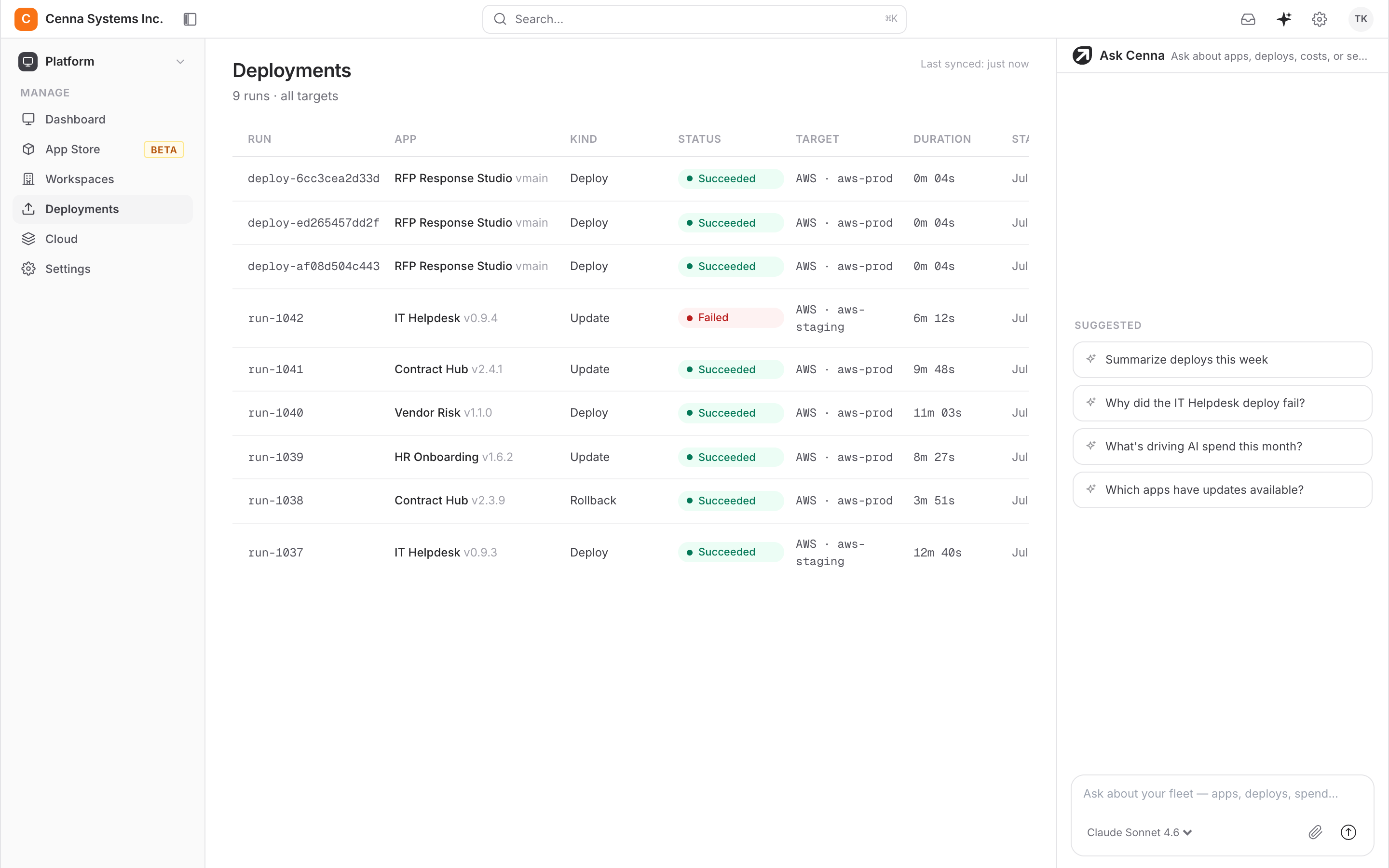The width and height of the screenshot is (1389, 868).
Task: Click the Deployments upload icon
Action: [x=28, y=209]
